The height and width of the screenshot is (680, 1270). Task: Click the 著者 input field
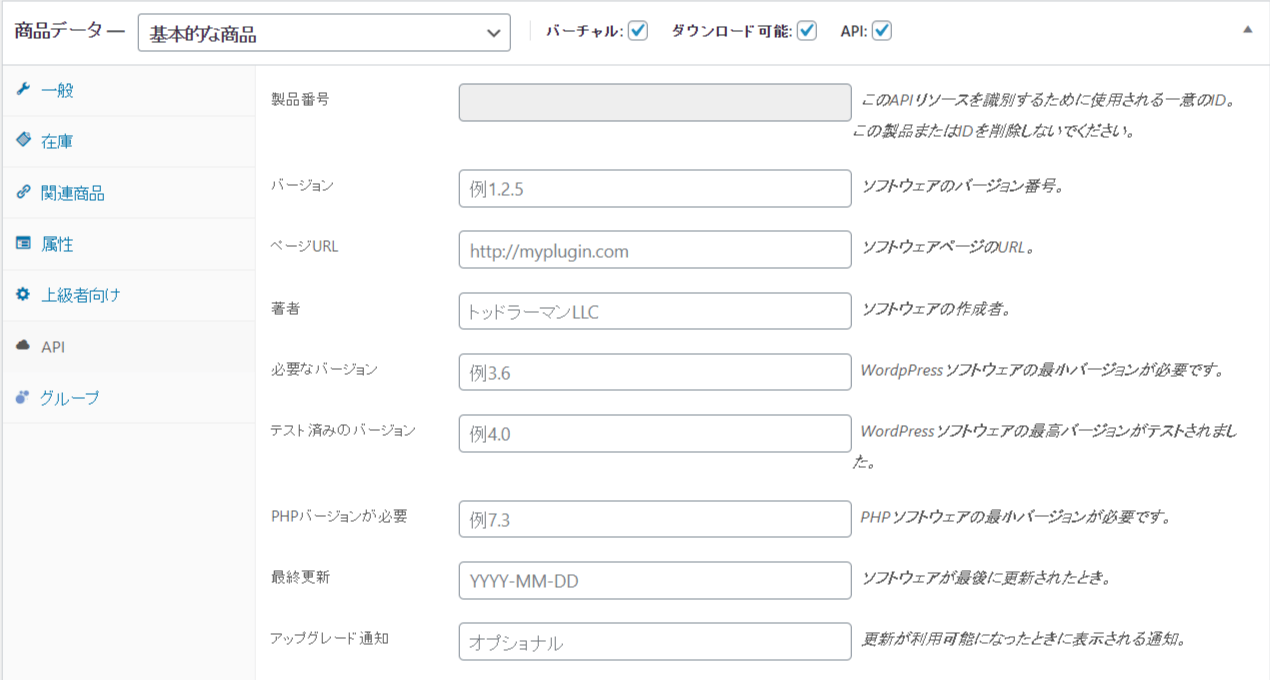pos(655,312)
